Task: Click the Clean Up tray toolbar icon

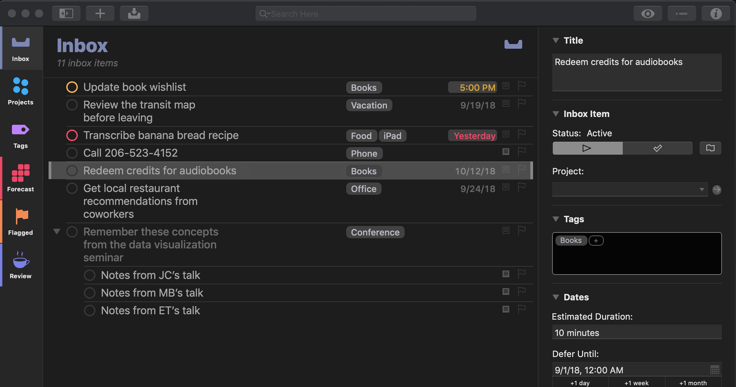Action: 134,14
